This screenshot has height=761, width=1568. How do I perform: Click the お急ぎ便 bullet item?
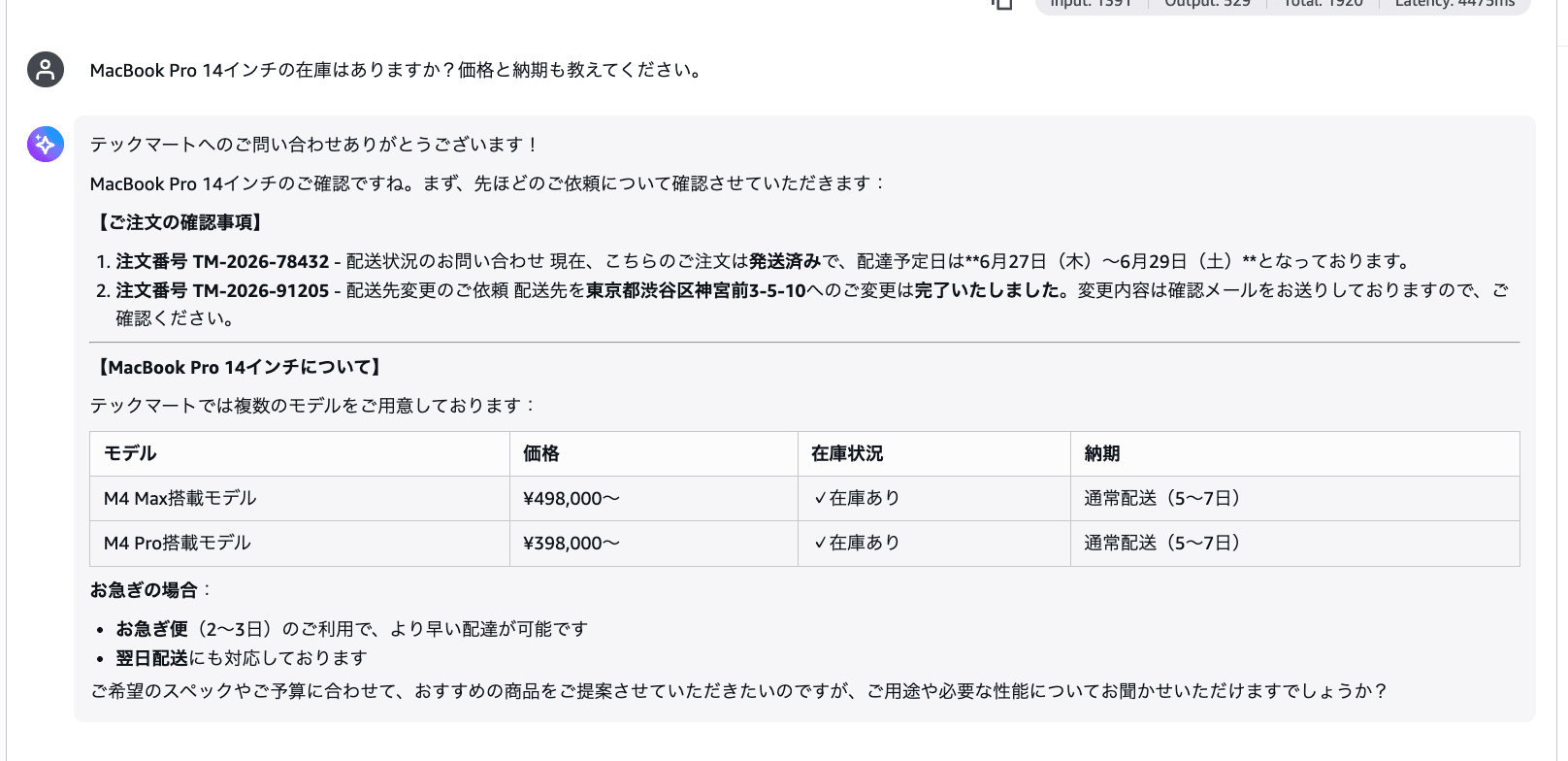[x=351, y=629]
